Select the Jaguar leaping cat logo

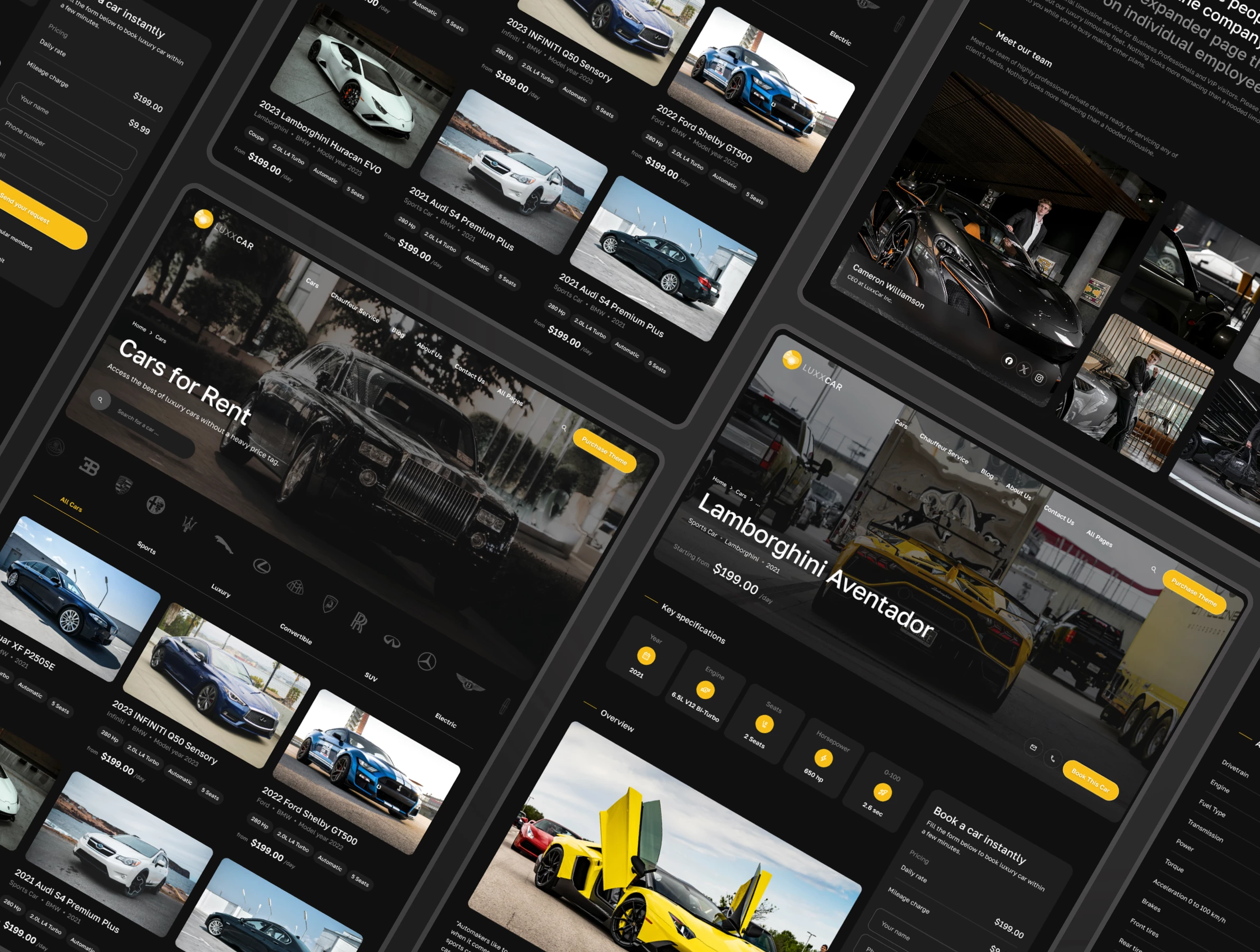[224, 544]
